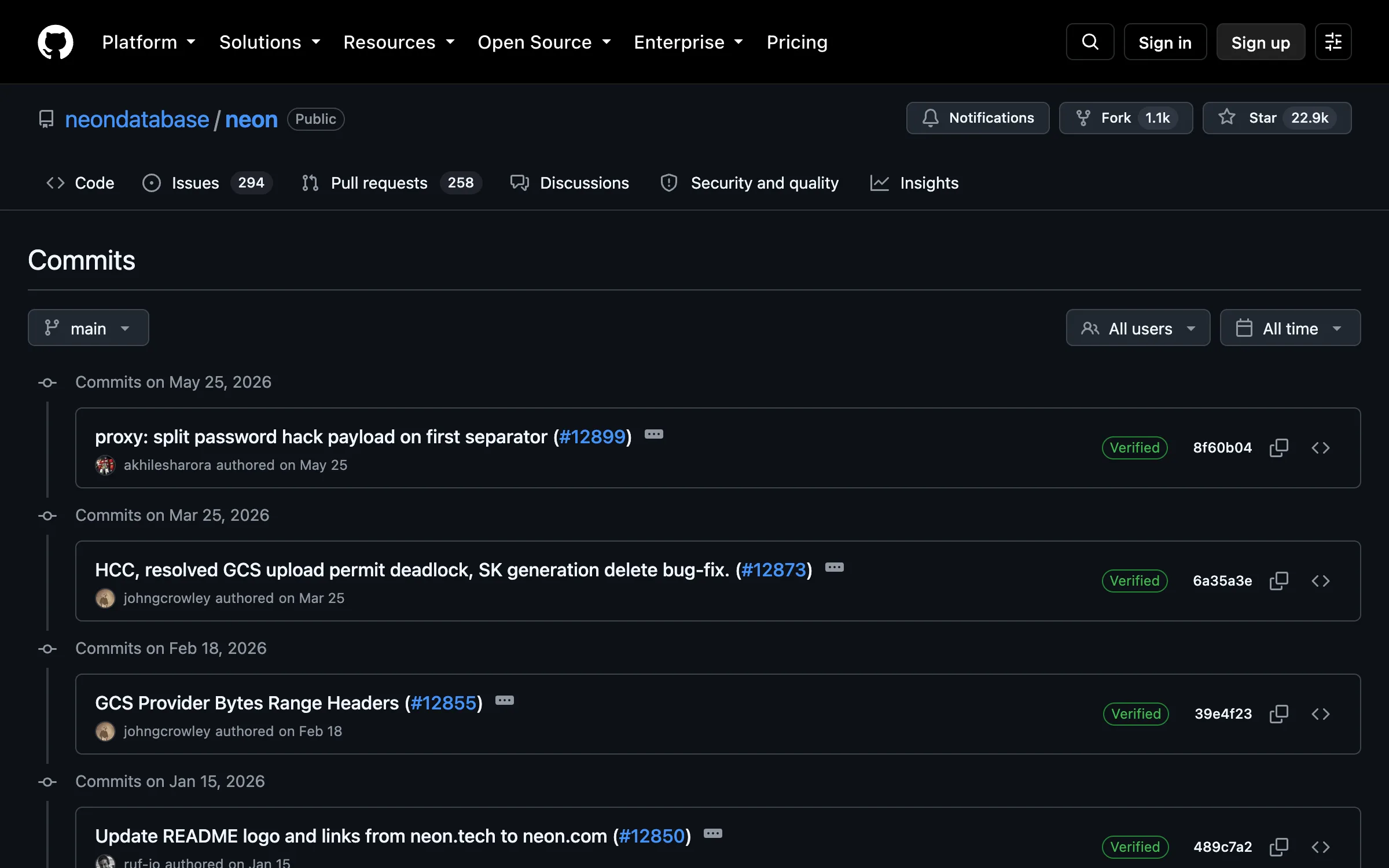1389x868 pixels.
Task: Copy full SHA for commit 489c7a2
Action: [x=1278, y=847]
